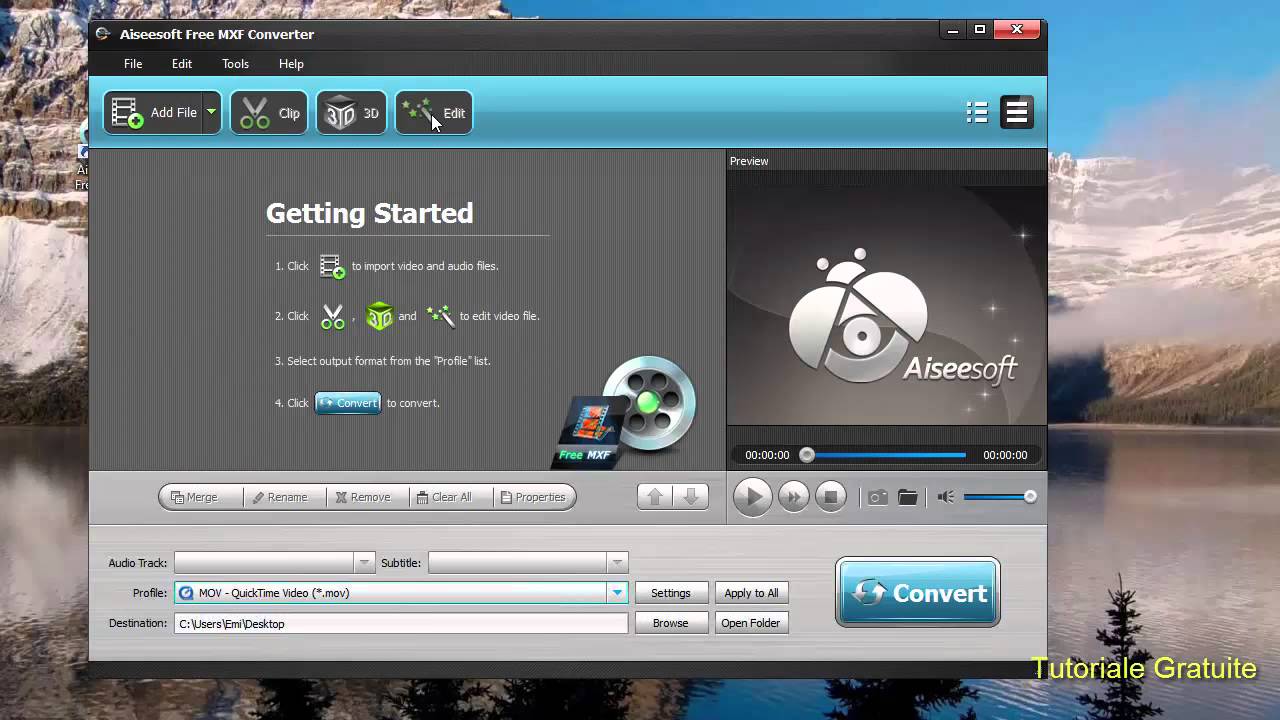Open the Edit effects tool
Screen dimensions: 1280x720
tap(434, 113)
